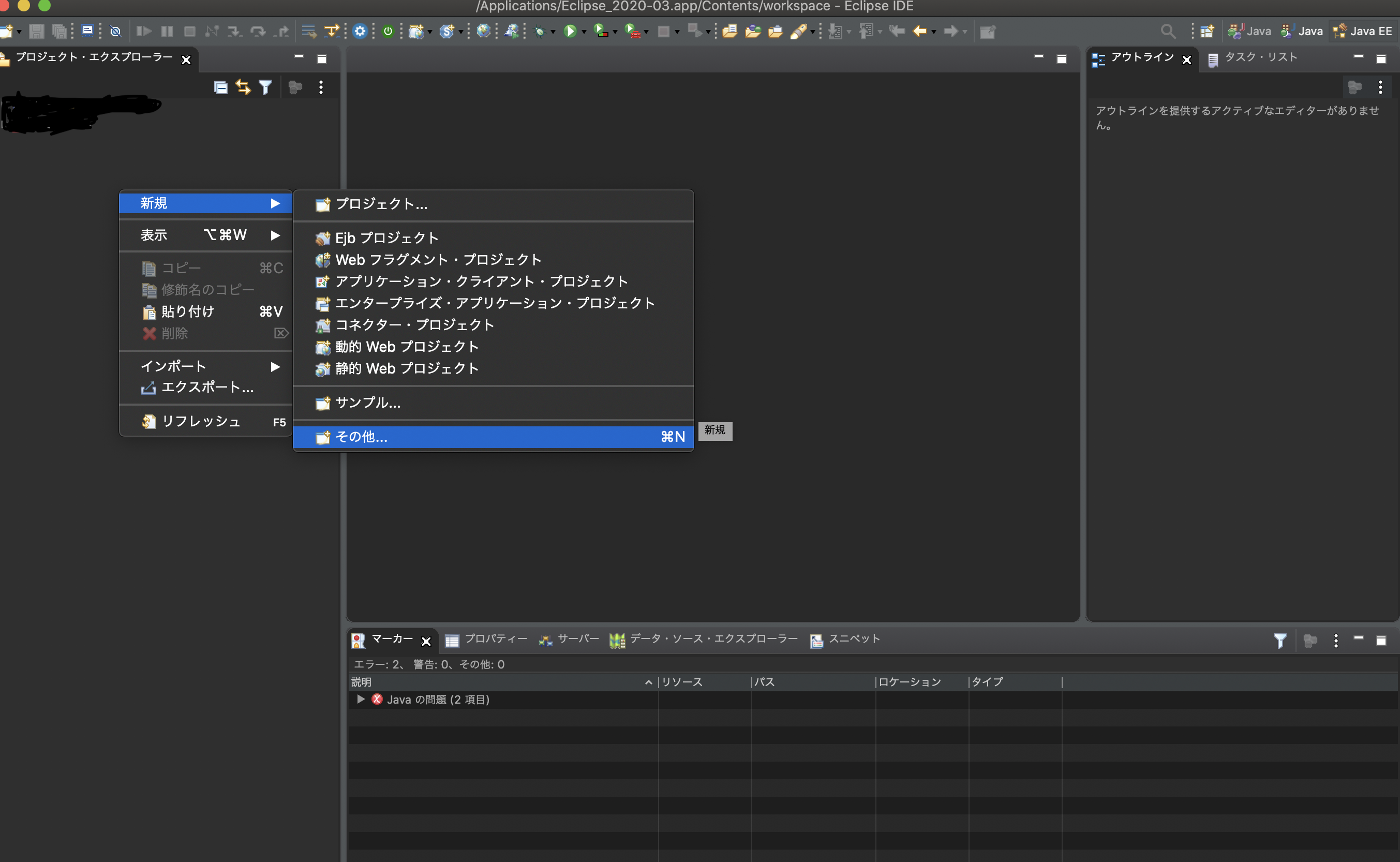Click the Suspend debug icon

point(167,32)
